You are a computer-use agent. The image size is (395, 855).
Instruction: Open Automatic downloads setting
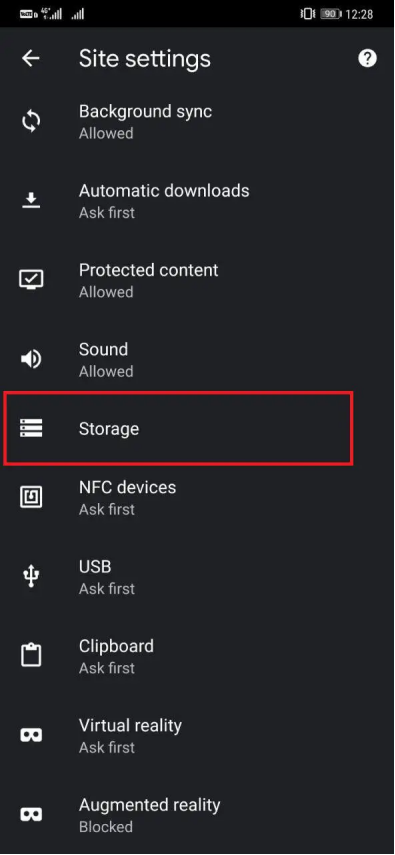198,201
